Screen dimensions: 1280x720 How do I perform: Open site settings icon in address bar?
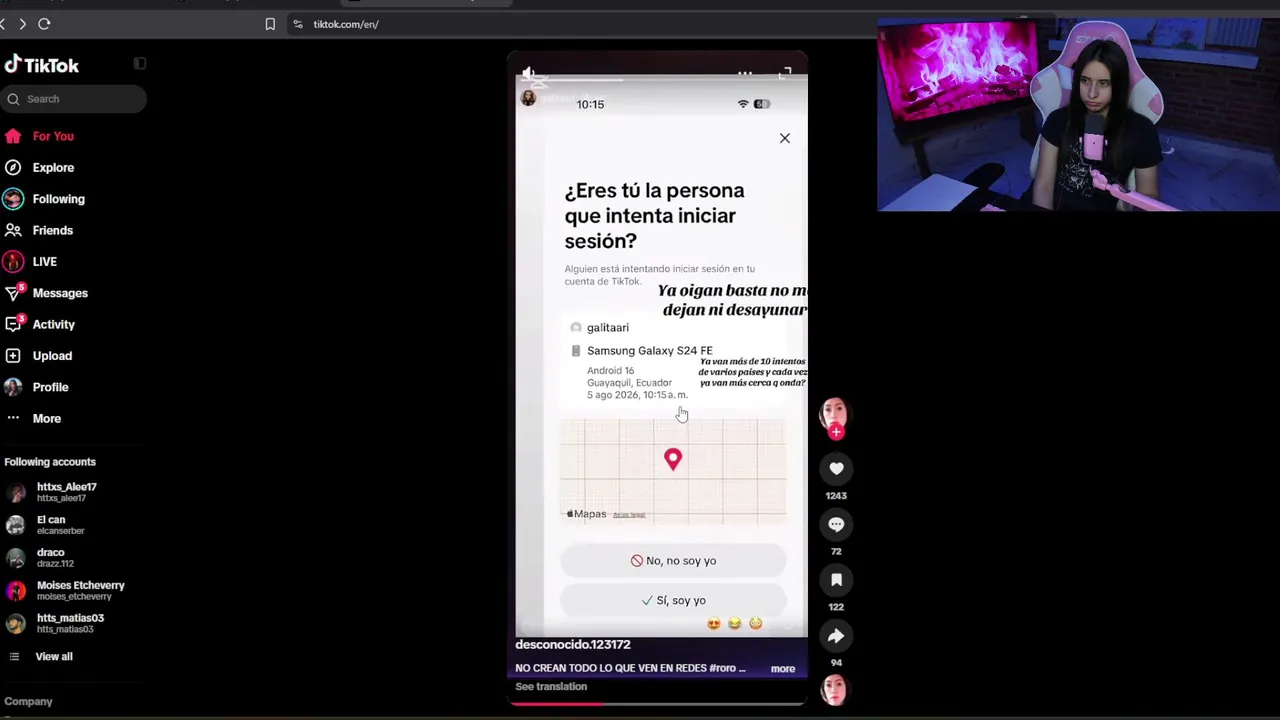pyautogui.click(x=298, y=24)
